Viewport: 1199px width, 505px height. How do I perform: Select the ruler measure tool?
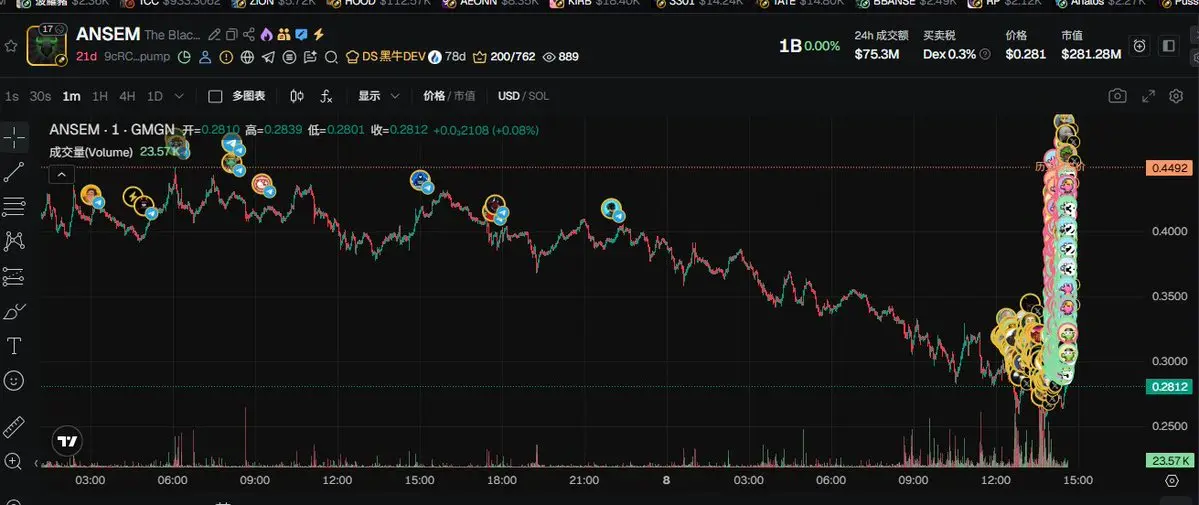coord(15,427)
